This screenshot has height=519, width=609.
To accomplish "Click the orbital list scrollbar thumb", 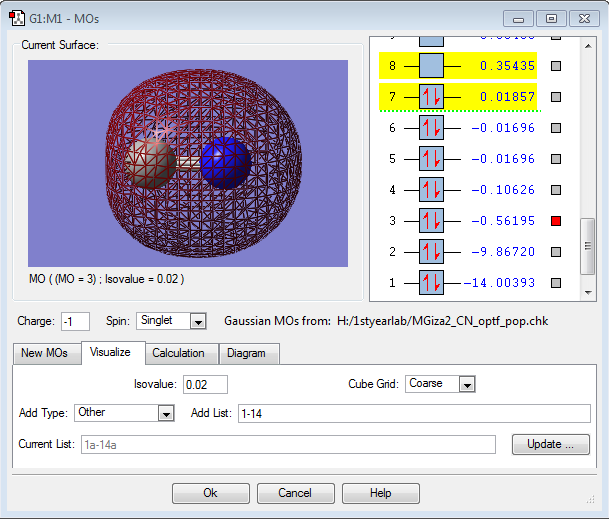I will point(588,246).
